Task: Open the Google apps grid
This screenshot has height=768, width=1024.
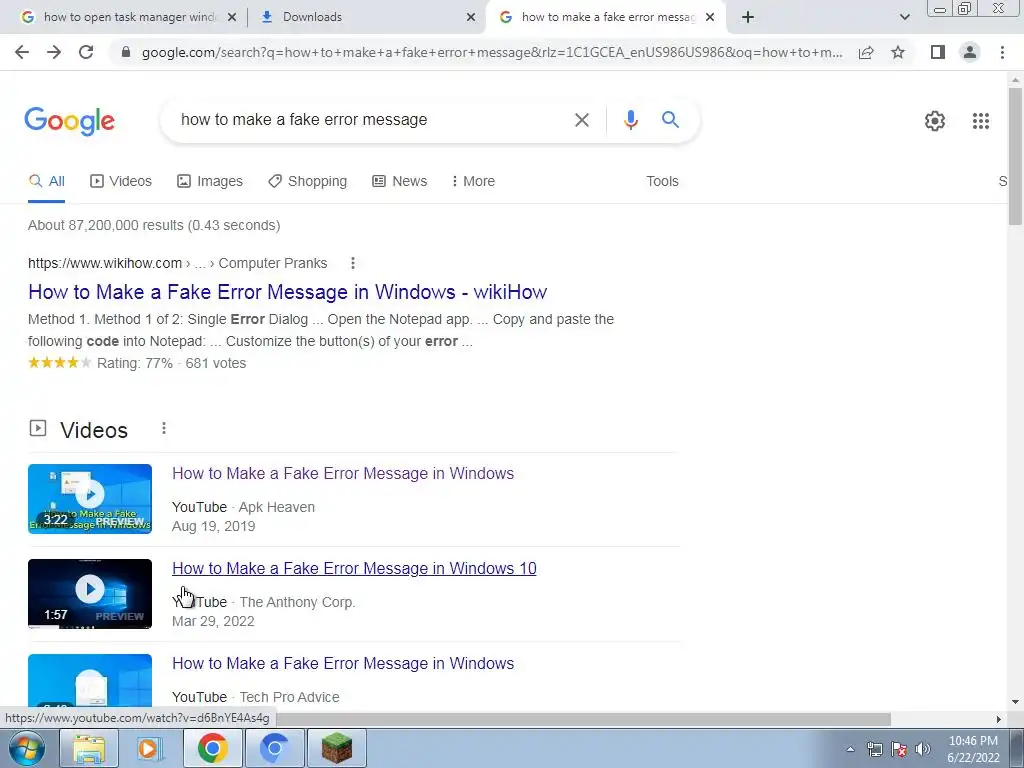Action: point(980,121)
